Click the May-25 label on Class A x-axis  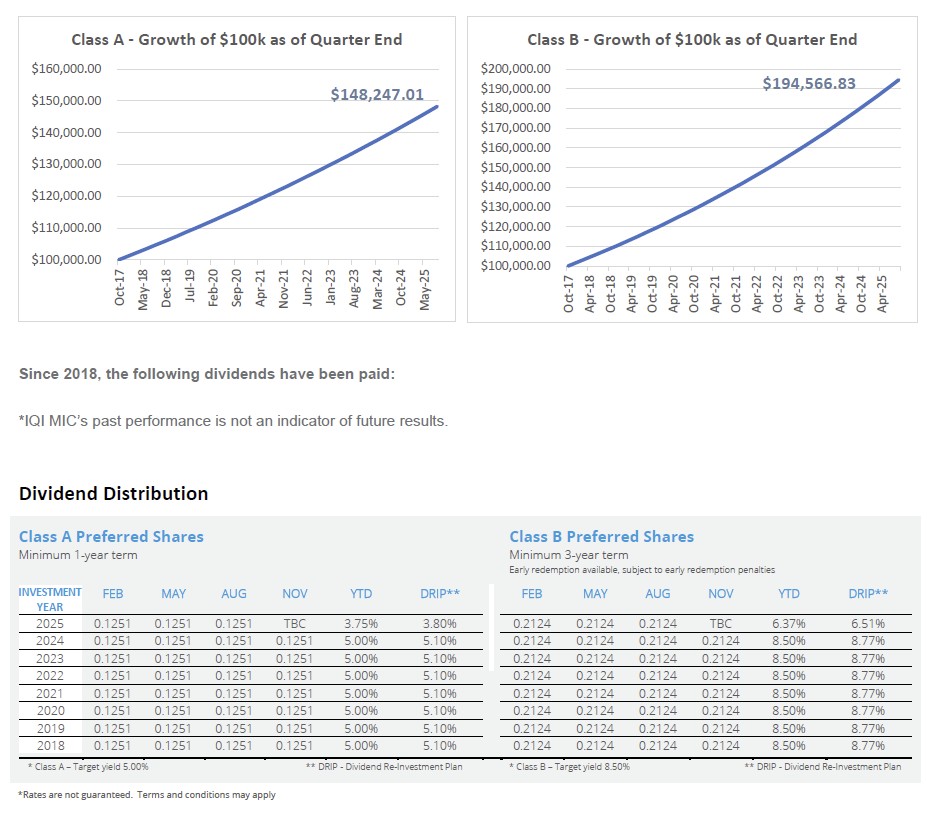click(425, 290)
